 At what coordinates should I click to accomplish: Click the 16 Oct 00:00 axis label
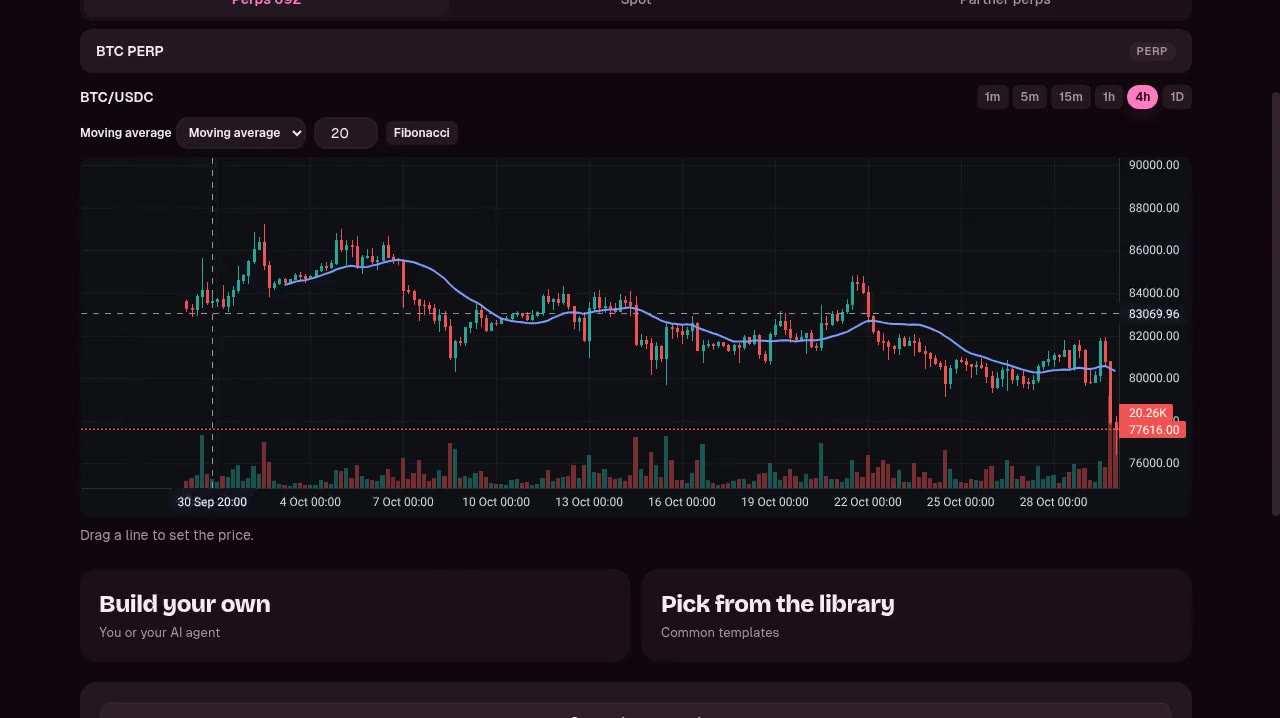click(x=682, y=502)
